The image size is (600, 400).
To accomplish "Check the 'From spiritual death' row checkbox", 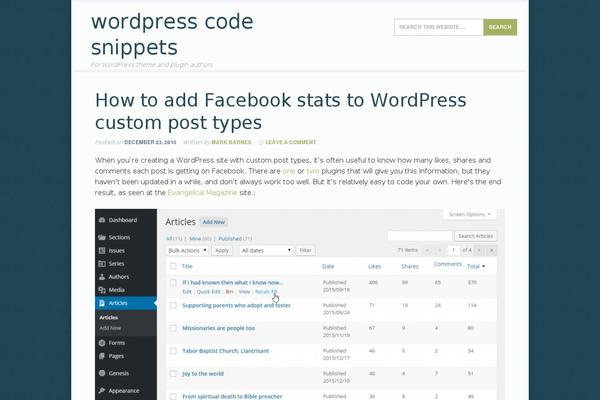I will click(x=173, y=397).
